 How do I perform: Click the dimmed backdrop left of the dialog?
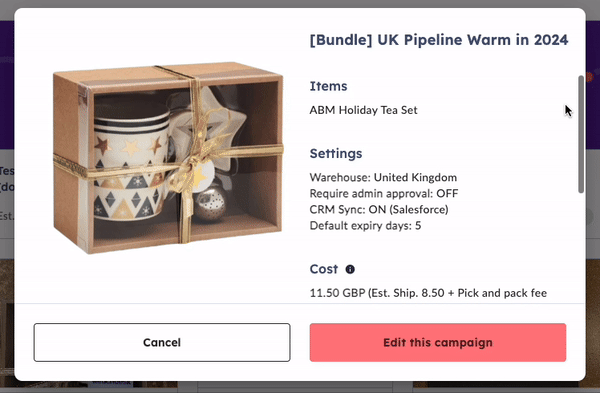[x=7, y=191]
